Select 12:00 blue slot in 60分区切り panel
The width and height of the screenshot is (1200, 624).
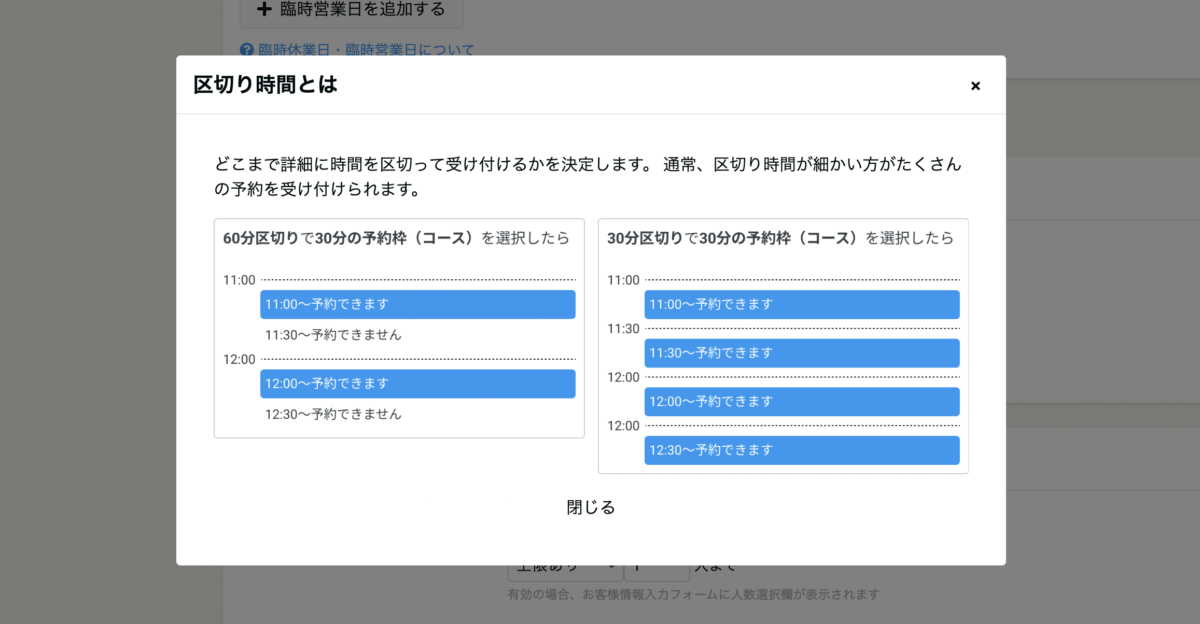(x=417, y=383)
